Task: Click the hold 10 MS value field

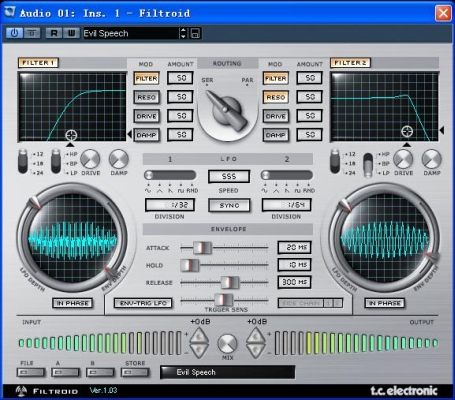Action: pos(294,265)
